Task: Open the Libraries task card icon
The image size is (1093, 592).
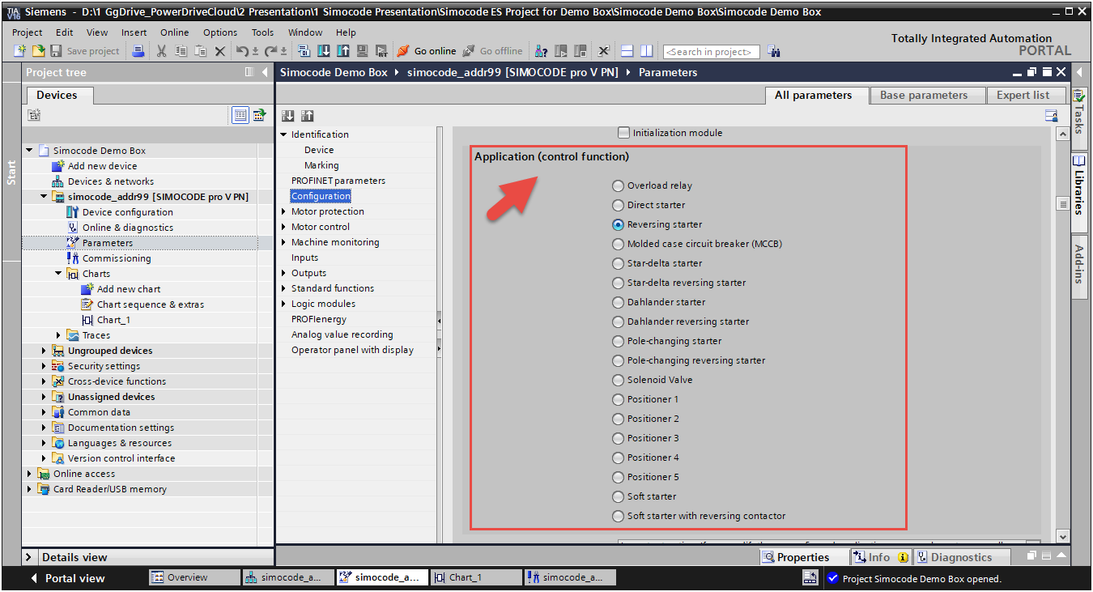Action: pos(1079,160)
